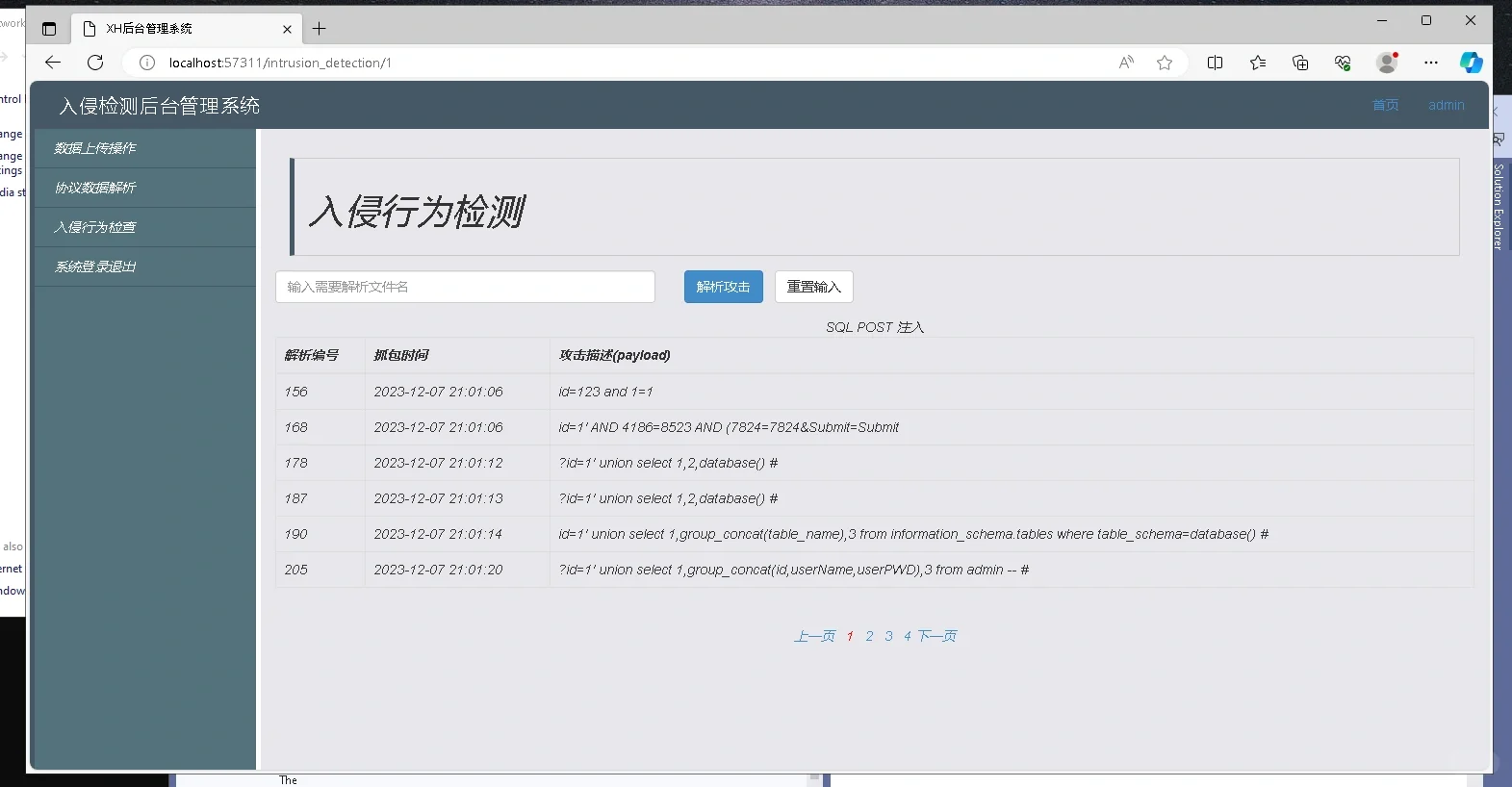Image resolution: width=1512 pixels, height=787 pixels.
Task: Open Settings and more ellipsis menu
Action: (1431, 63)
